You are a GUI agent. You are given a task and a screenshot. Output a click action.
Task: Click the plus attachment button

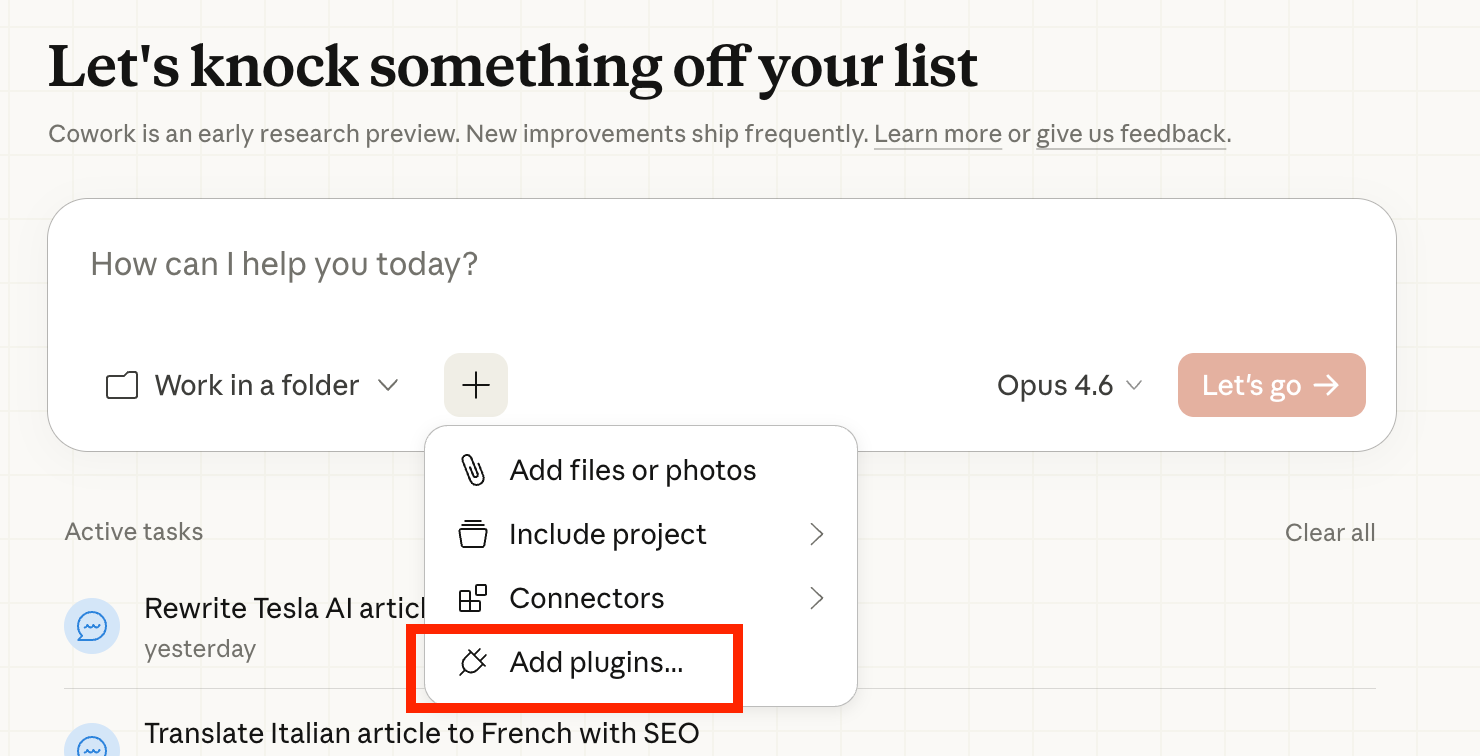[x=476, y=385]
